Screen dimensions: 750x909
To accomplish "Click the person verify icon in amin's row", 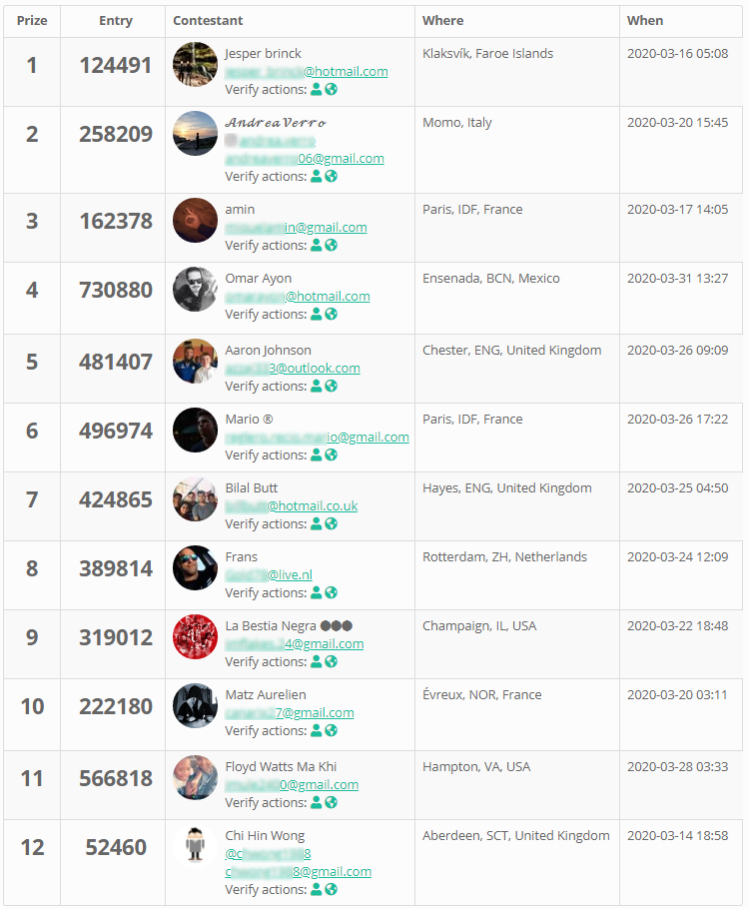I will [x=316, y=245].
